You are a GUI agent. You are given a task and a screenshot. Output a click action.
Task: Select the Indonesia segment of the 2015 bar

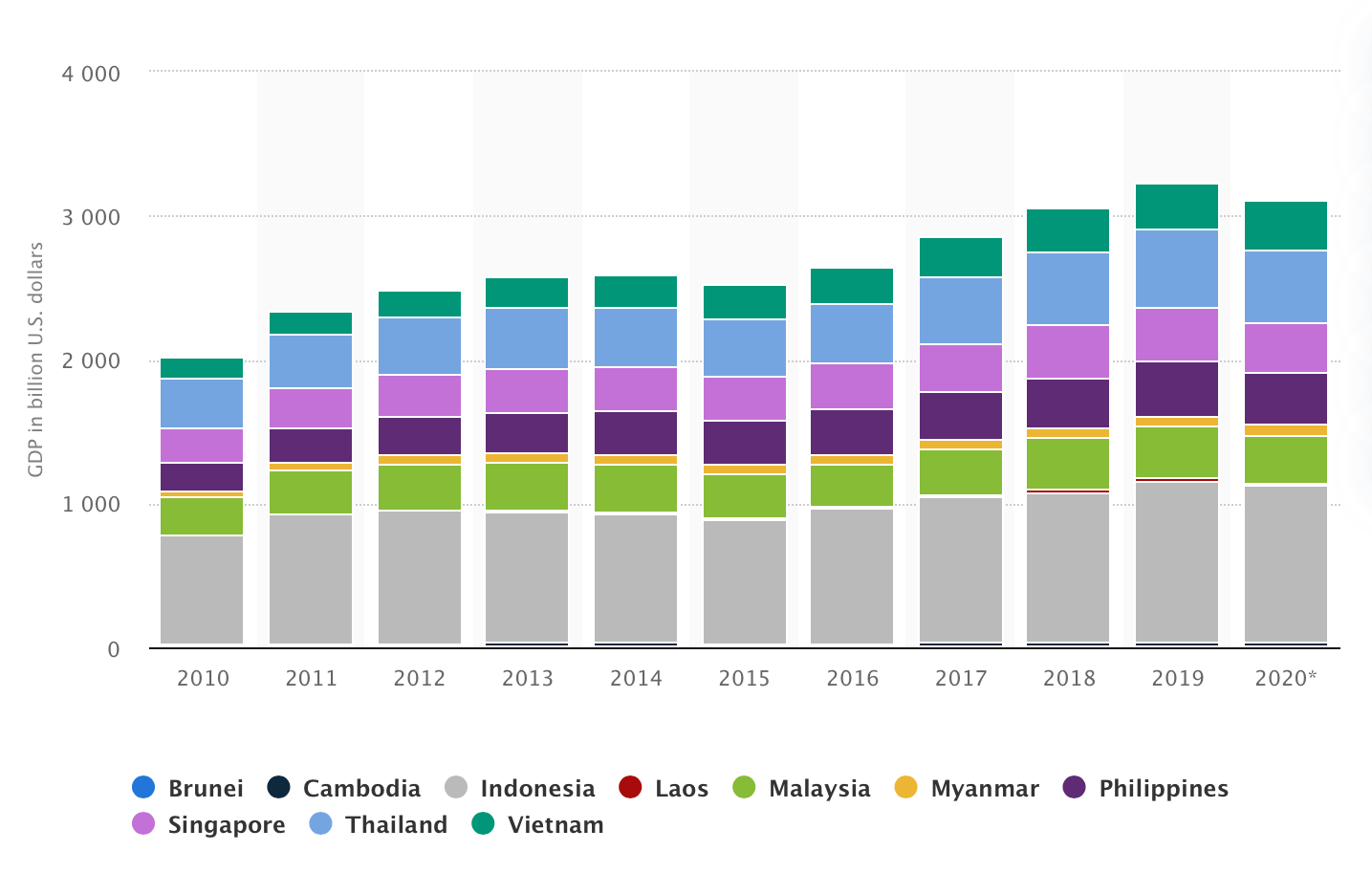(745, 582)
